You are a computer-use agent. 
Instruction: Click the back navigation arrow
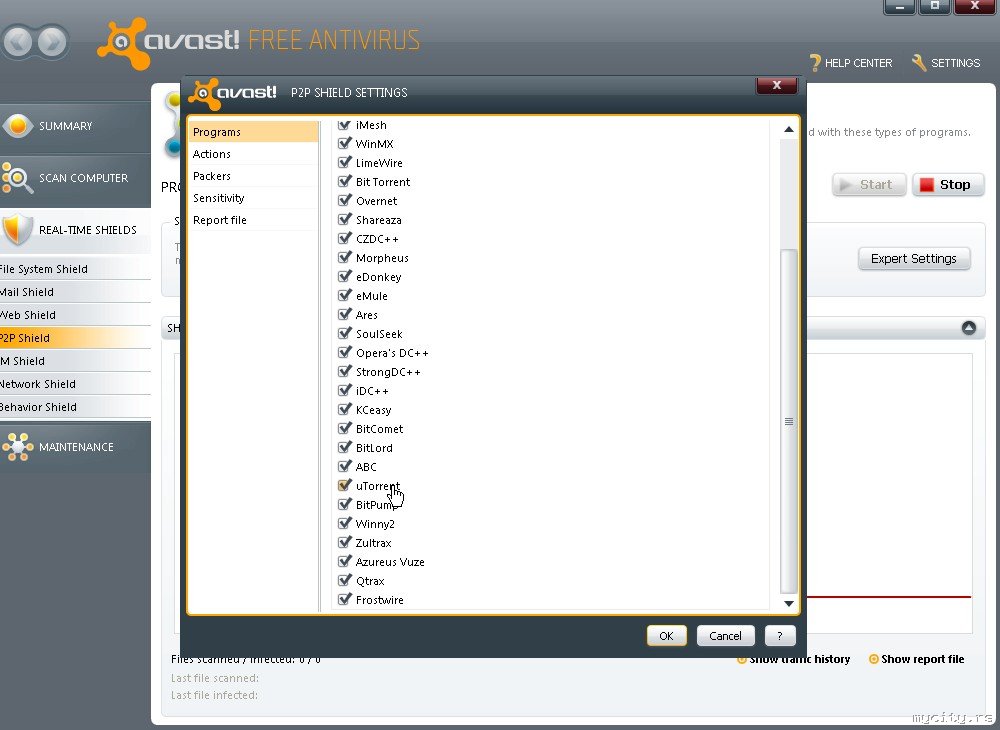(x=17, y=41)
